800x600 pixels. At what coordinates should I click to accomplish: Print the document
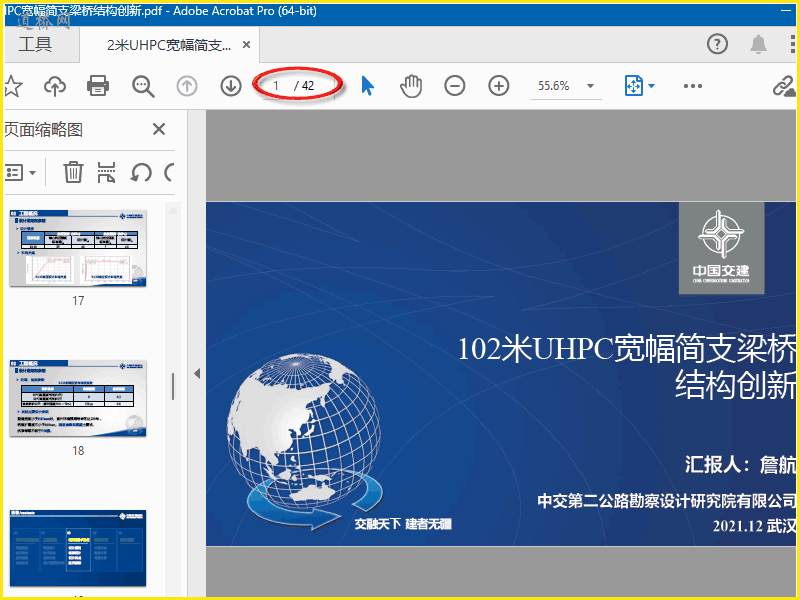(x=98, y=86)
